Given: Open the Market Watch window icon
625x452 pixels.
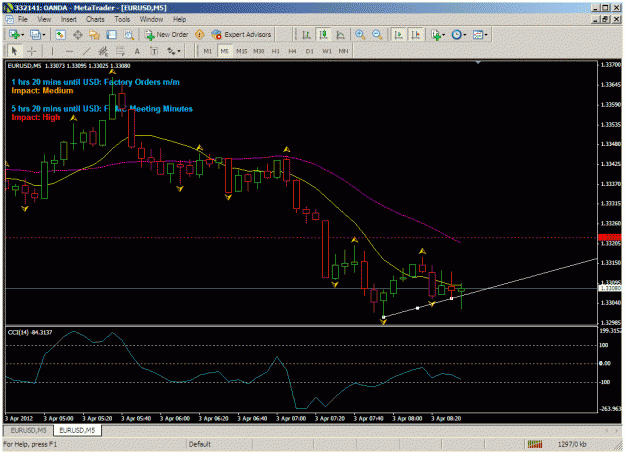Looking at the screenshot, I should pos(60,35).
